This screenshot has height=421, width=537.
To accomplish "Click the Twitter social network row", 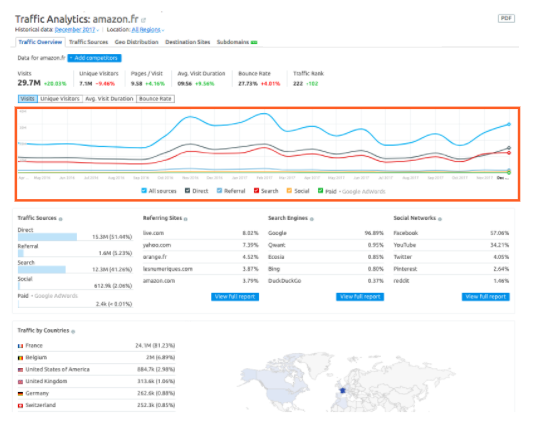I will [x=451, y=257].
